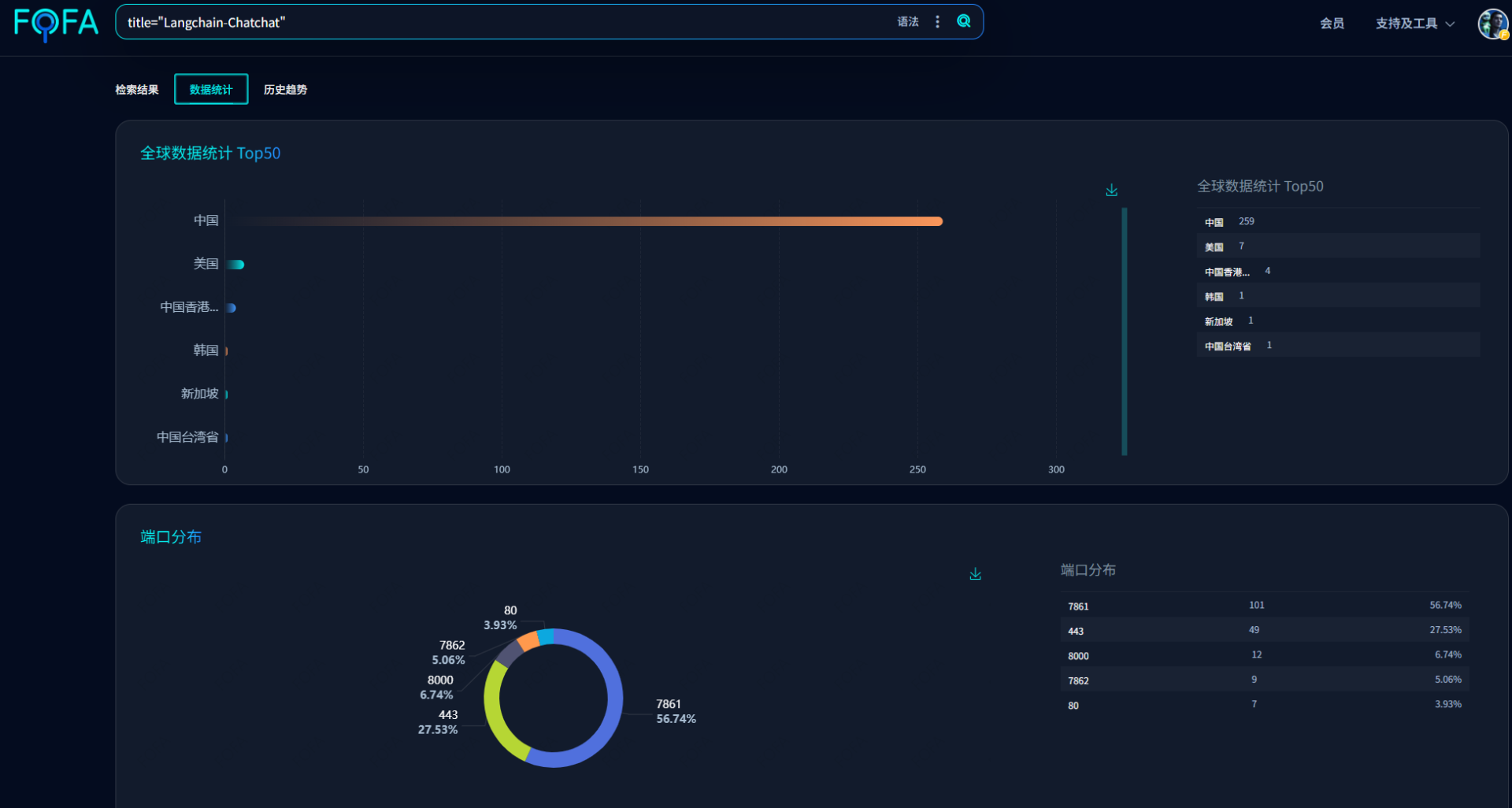The image size is (1512, 808).
Task: Click the search query input field
Action: pyautogui.click(x=504, y=23)
